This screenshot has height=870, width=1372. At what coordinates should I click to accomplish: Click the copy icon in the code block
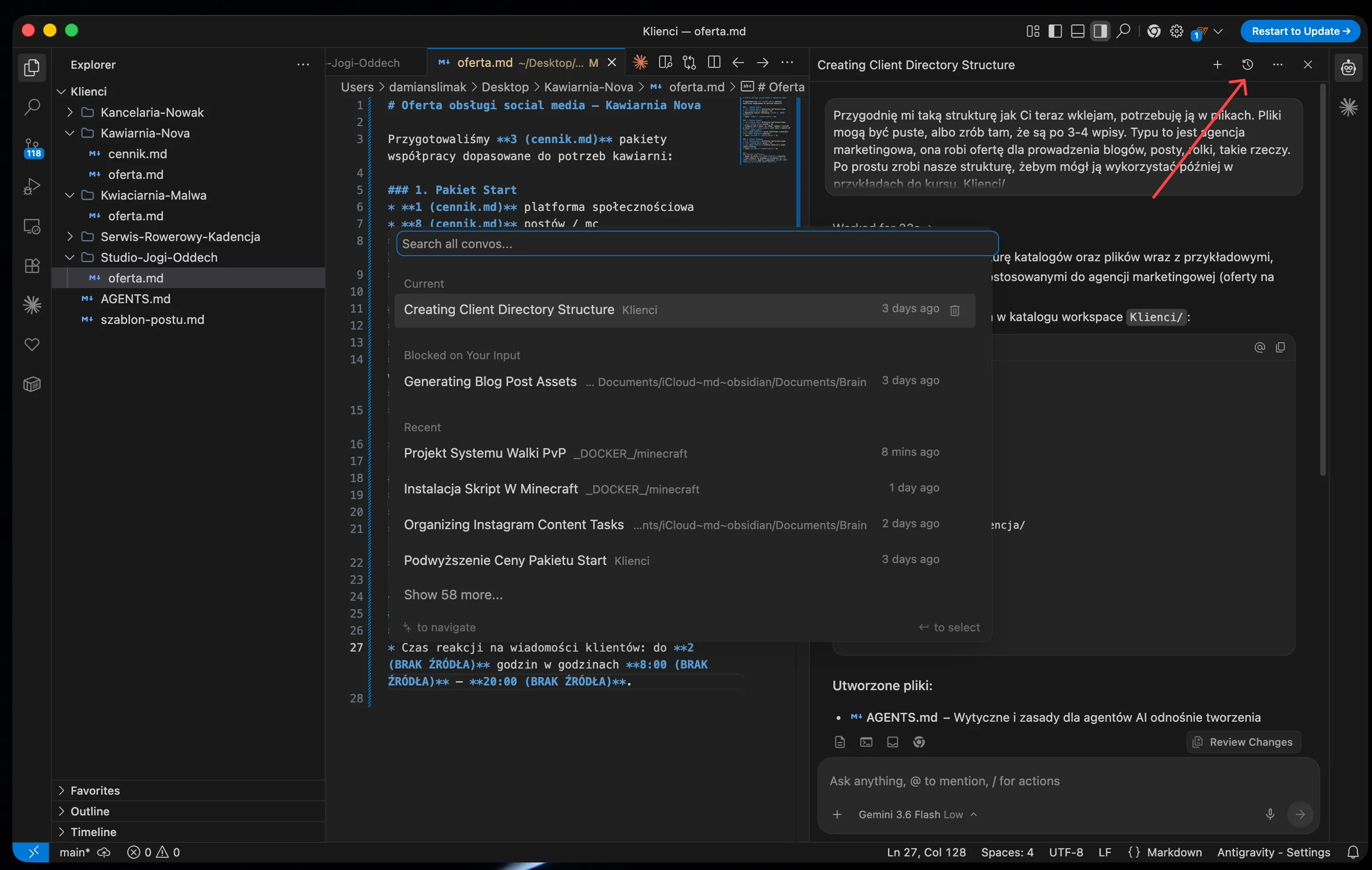1280,347
